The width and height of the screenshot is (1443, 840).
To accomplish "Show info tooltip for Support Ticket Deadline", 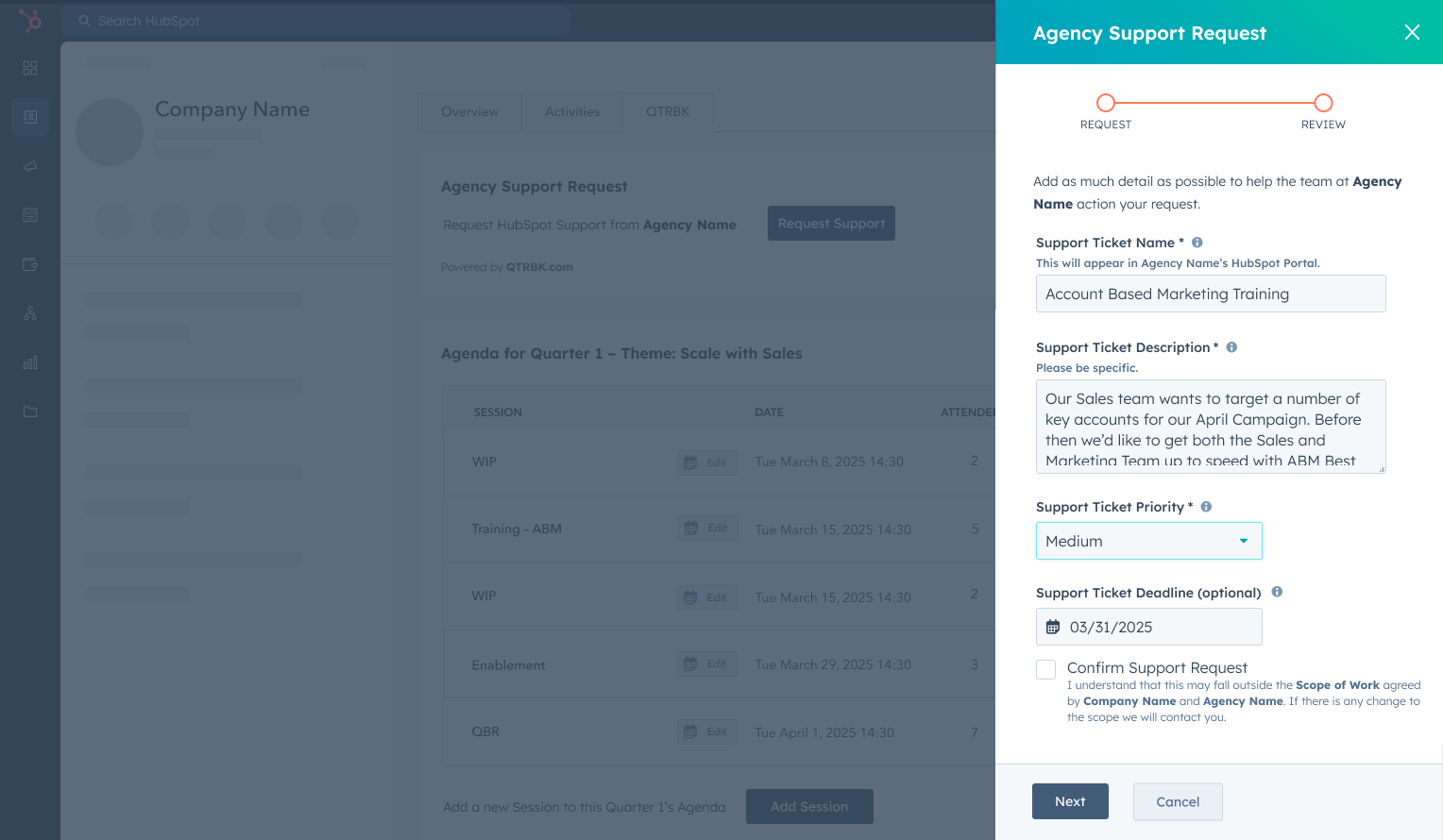I will click(x=1277, y=592).
